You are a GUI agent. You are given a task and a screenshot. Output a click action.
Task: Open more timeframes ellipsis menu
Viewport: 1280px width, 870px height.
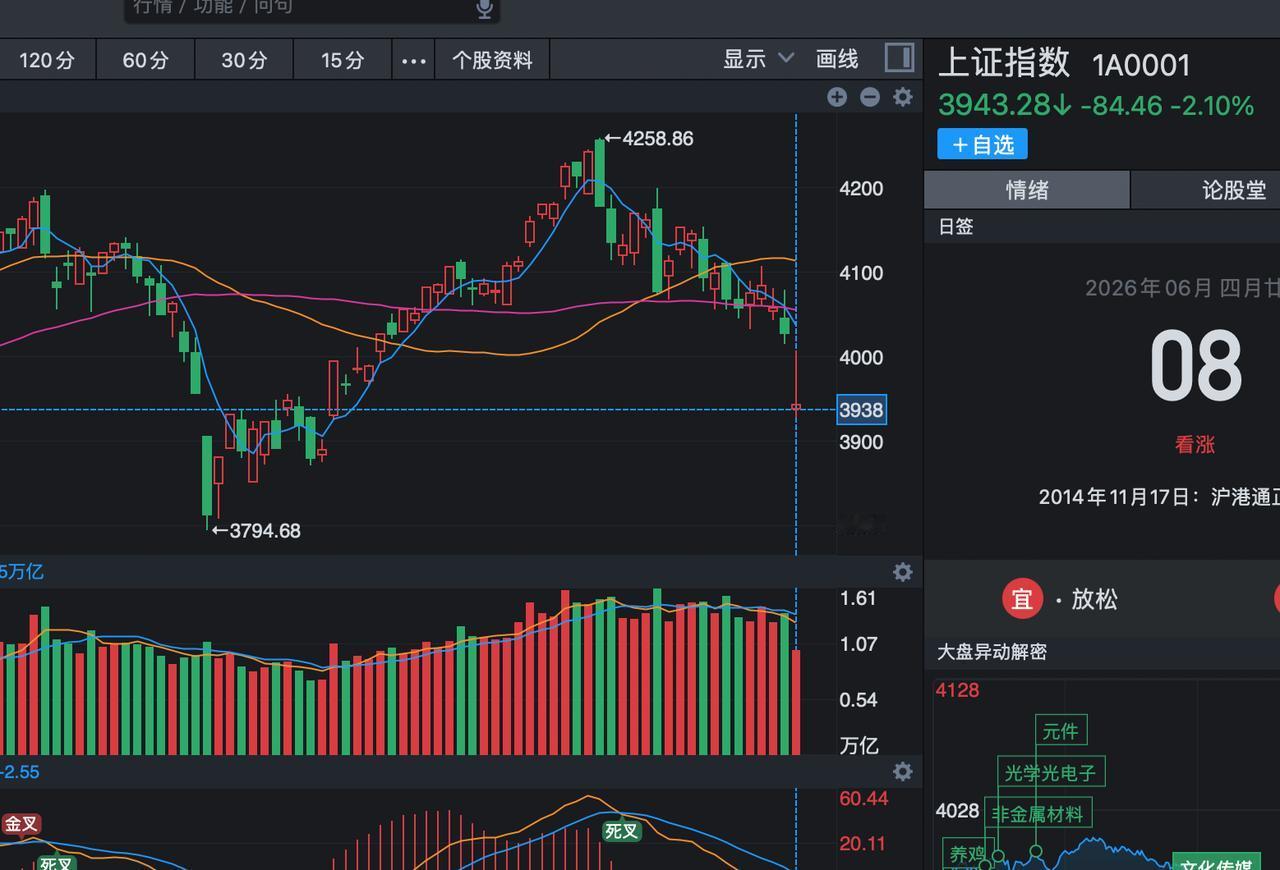pos(413,60)
